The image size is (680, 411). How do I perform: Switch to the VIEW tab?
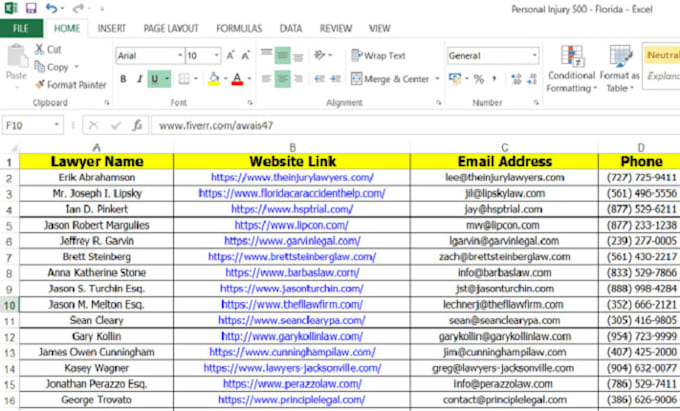[379, 29]
